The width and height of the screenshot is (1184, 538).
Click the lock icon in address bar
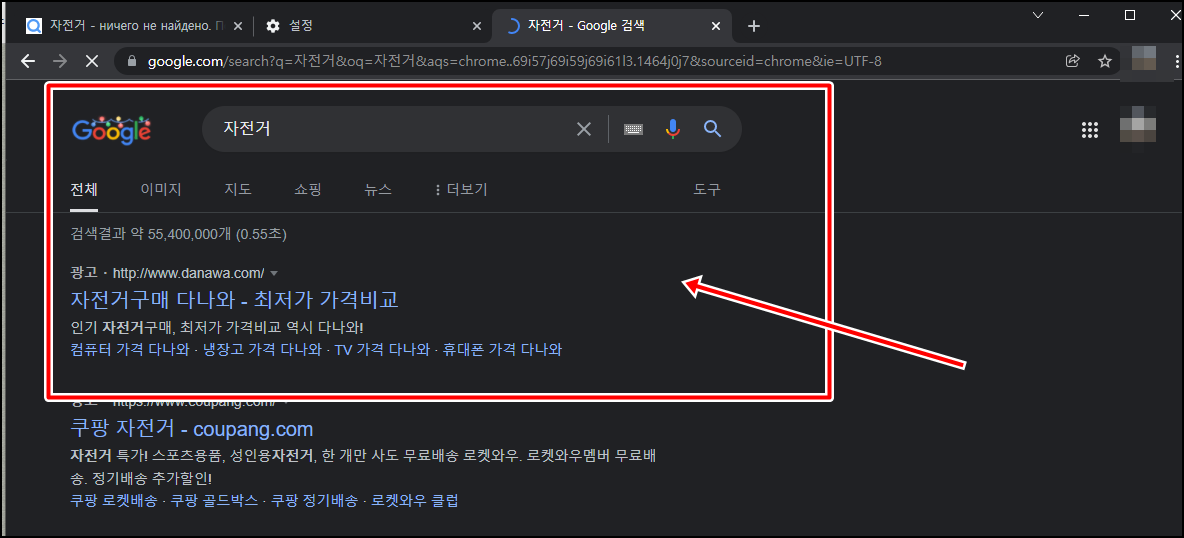coord(134,61)
